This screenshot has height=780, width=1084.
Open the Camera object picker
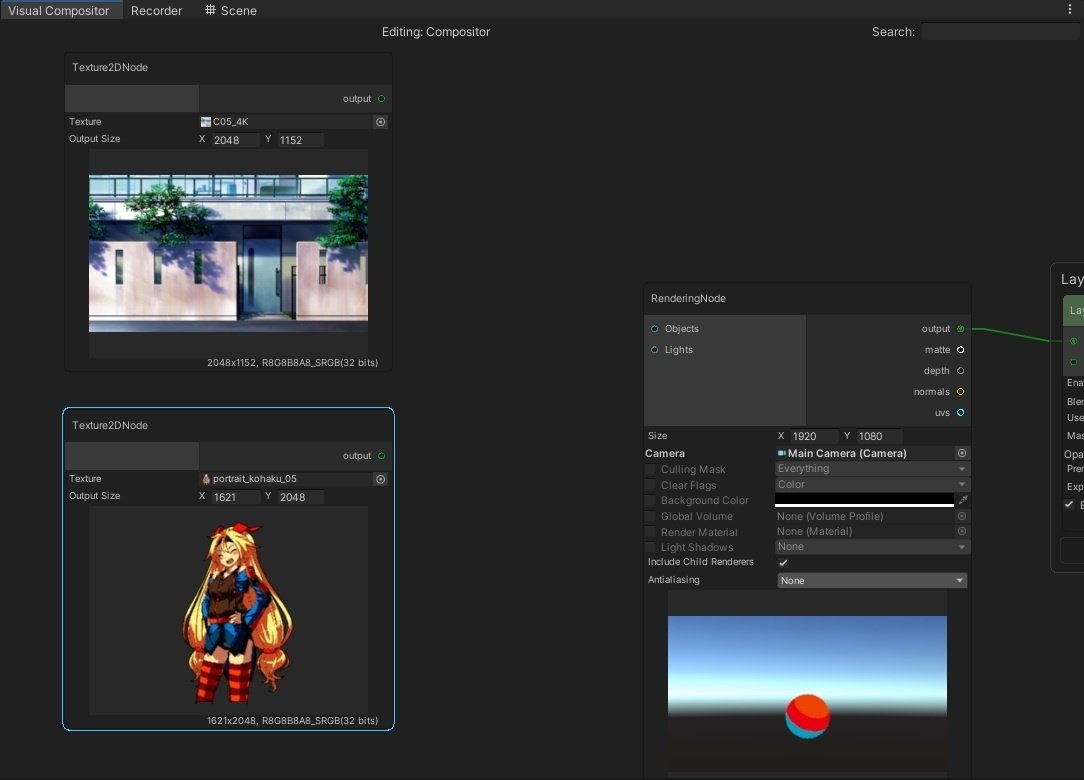pyautogui.click(x=962, y=453)
